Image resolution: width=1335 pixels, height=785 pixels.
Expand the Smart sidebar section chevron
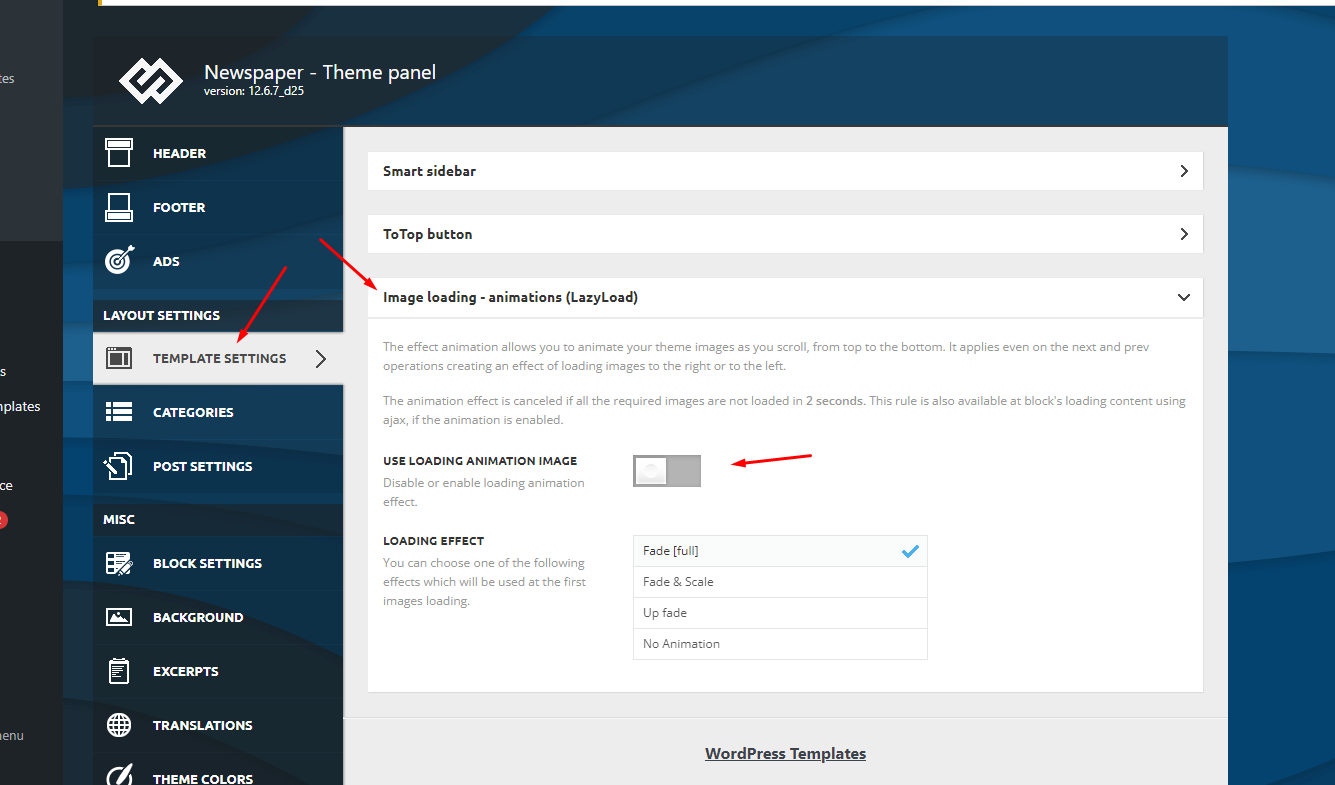pos(1184,171)
